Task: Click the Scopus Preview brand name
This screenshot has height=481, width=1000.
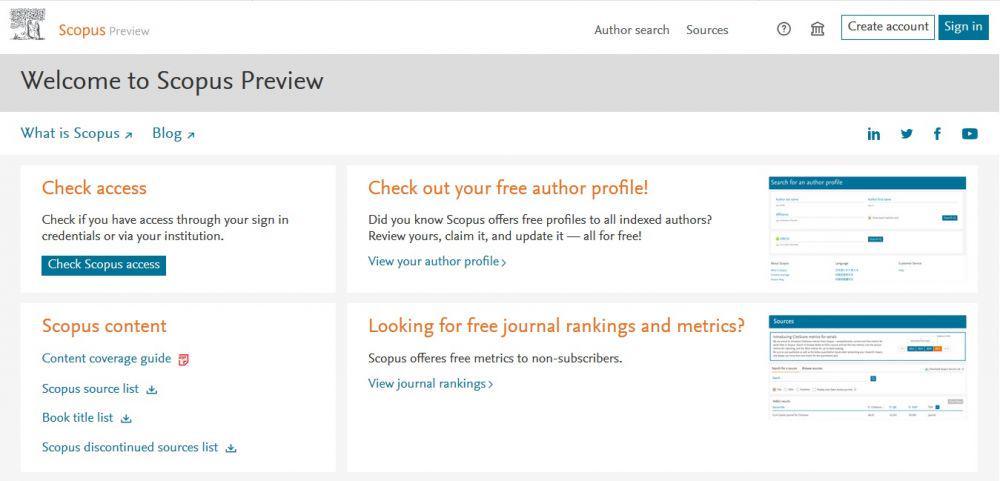Action: point(104,30)
